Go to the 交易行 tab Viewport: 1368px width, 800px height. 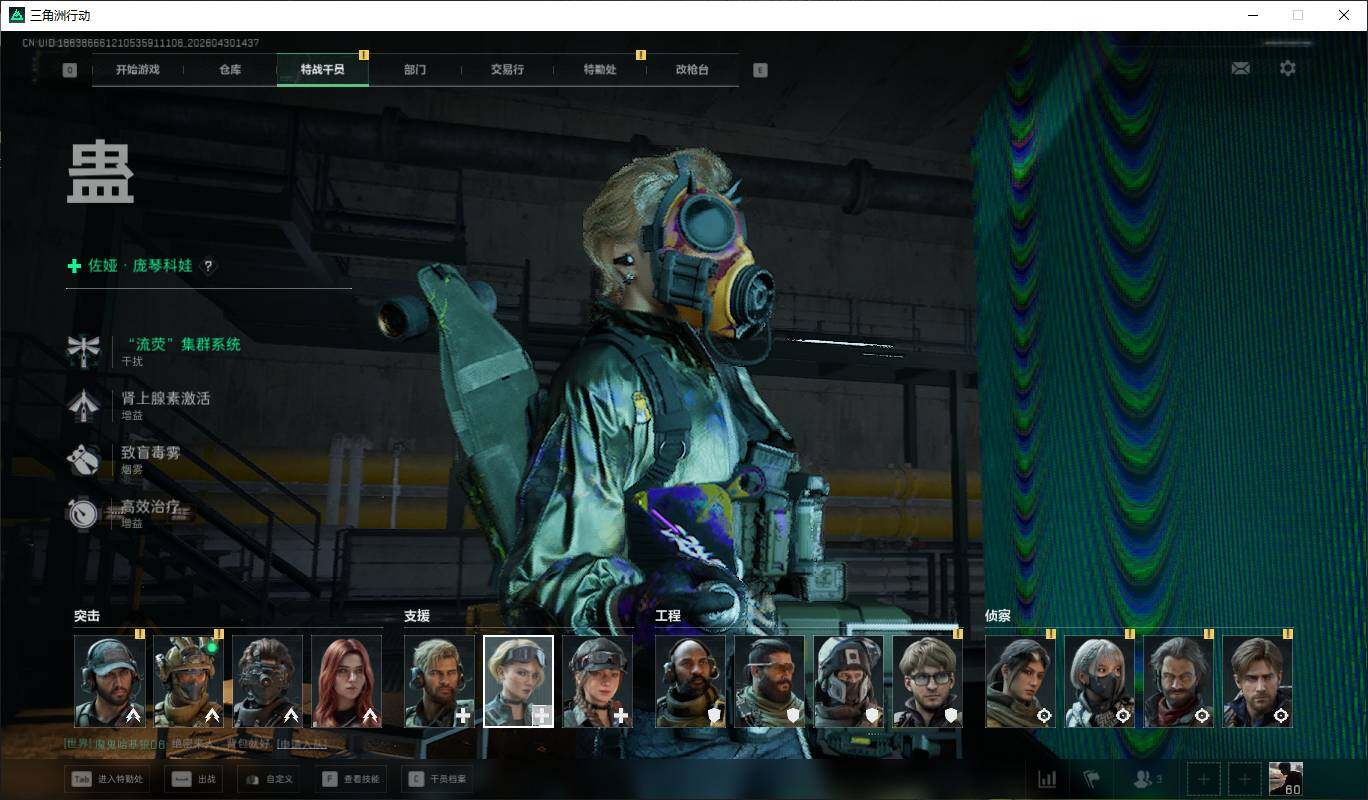[x=507, y=70]
